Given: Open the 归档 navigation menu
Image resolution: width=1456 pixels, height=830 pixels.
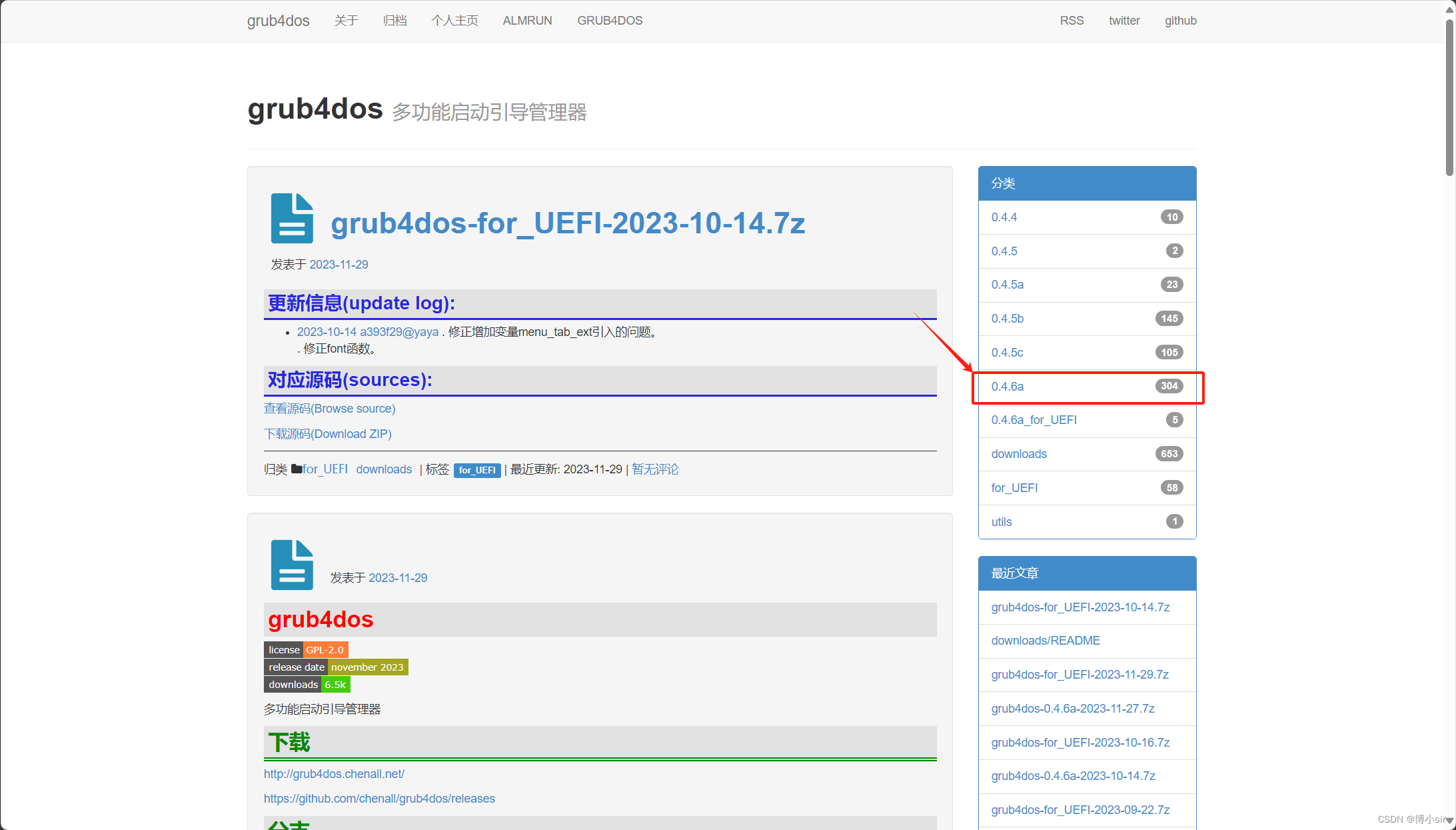Looking at the screenshot, I should tap(394, 20).
